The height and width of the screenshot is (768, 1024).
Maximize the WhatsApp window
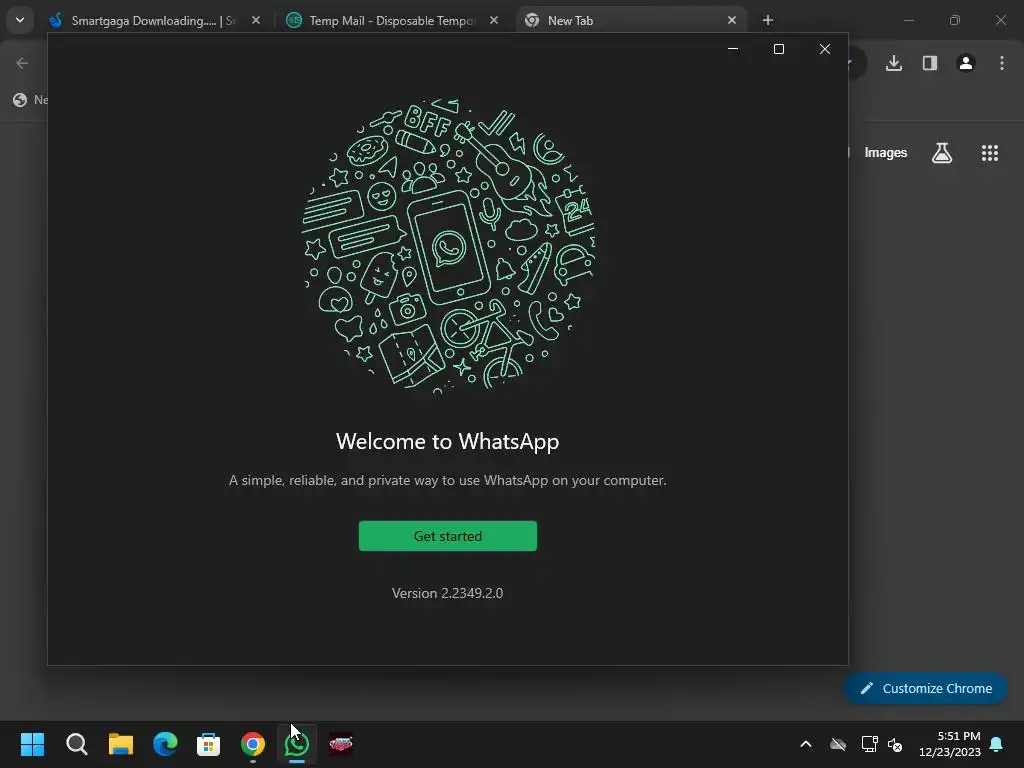pyautogui.click(x=778, y=49)
